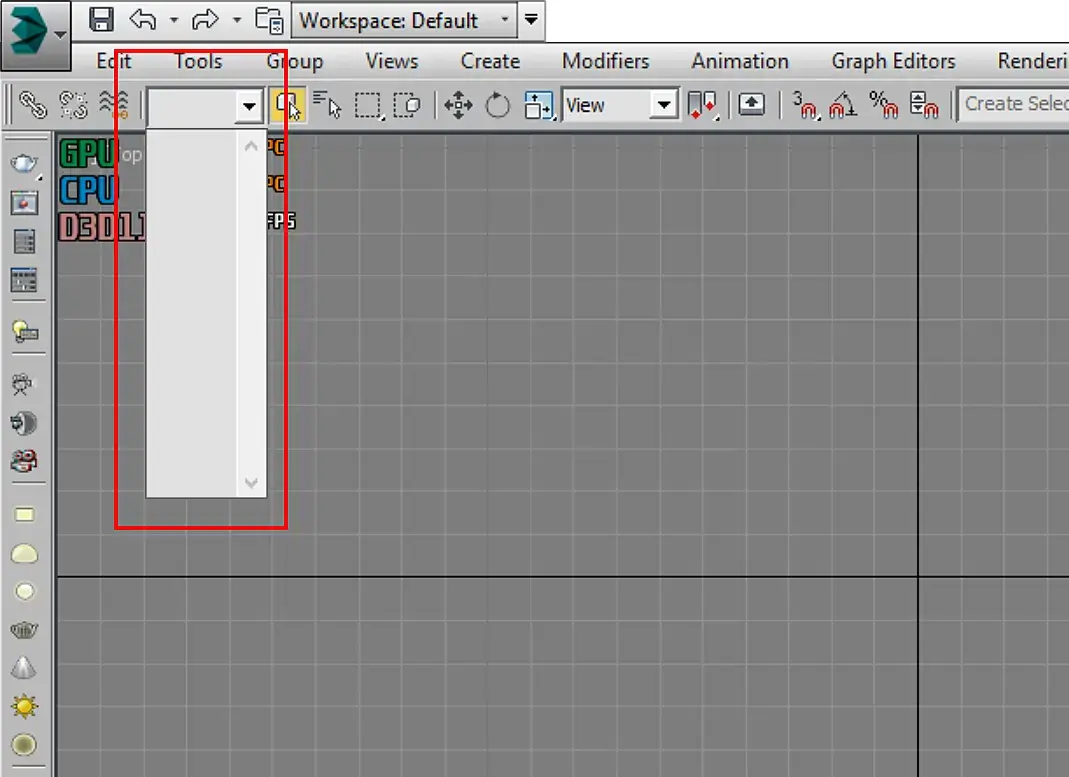The image size is (1069, 777).
Task: Click the dark olive sphere icon at the bottom of the left toolbar
Action: click(25, 744)
